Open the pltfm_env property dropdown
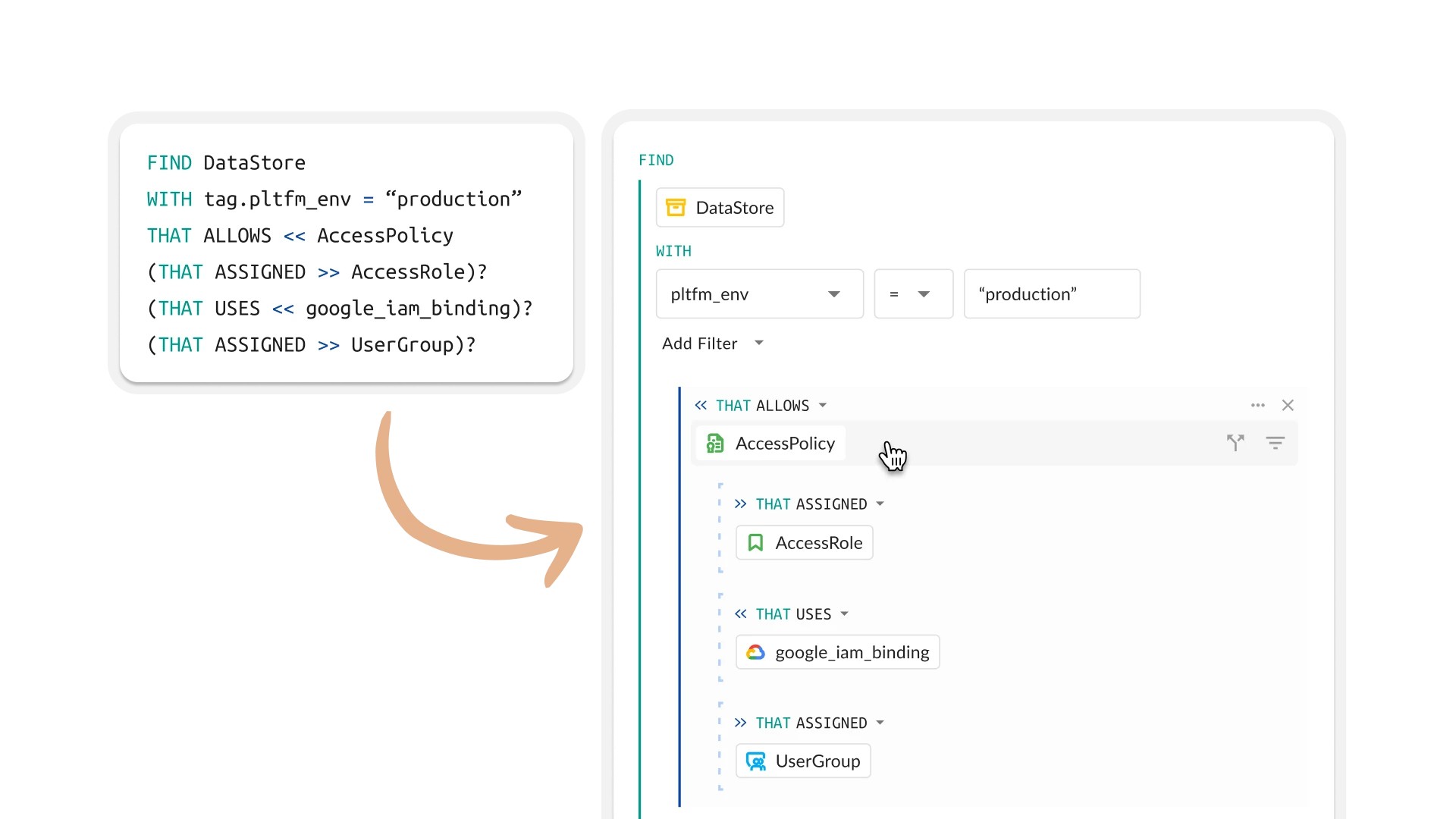The height and width of the screenshot is (819, 1456). click(x=760, y=294)
